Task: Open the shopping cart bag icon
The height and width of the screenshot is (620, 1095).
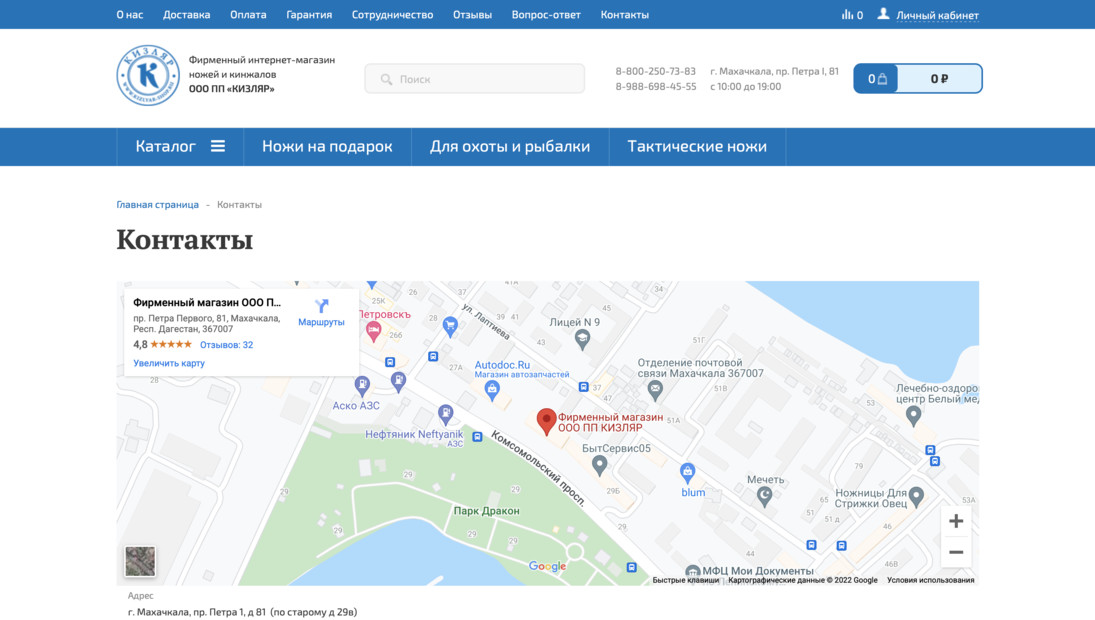Action: 883,79
